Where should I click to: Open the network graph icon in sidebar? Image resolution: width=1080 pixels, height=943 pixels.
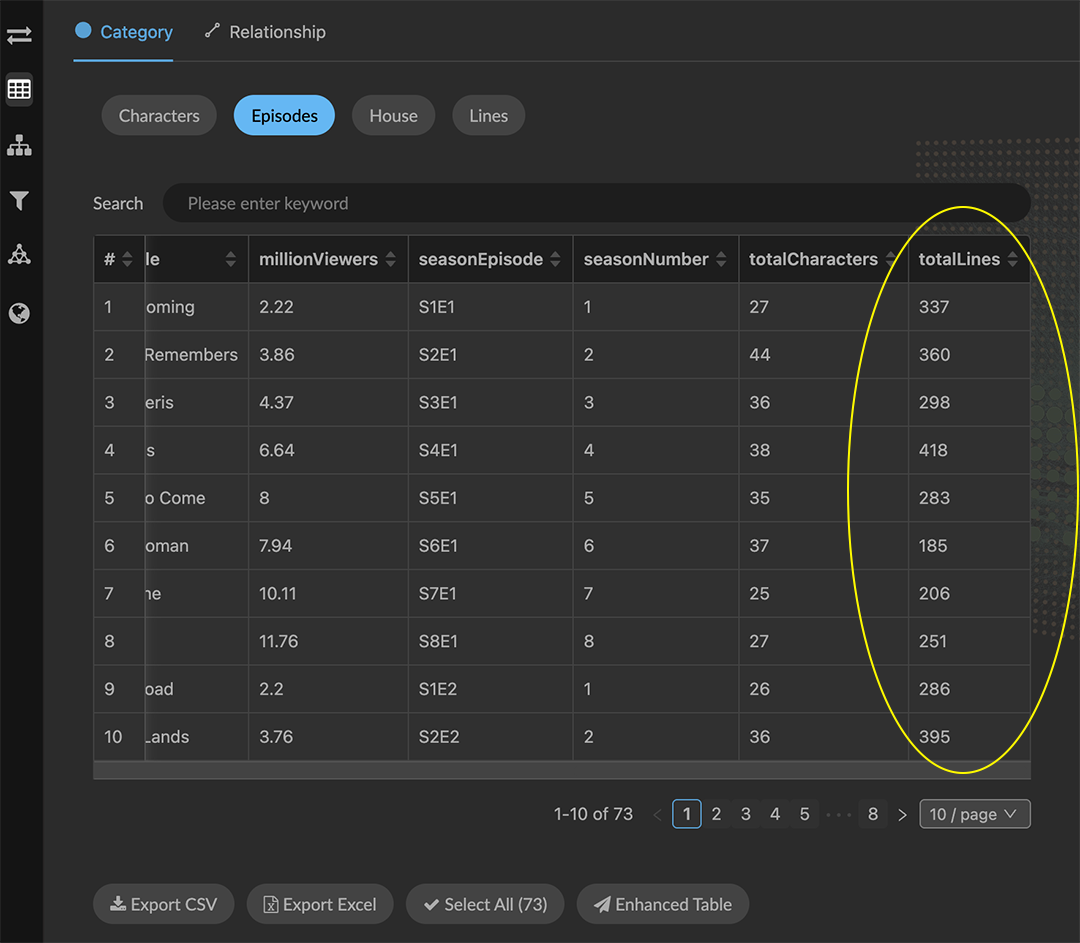(x=19, y=254)
